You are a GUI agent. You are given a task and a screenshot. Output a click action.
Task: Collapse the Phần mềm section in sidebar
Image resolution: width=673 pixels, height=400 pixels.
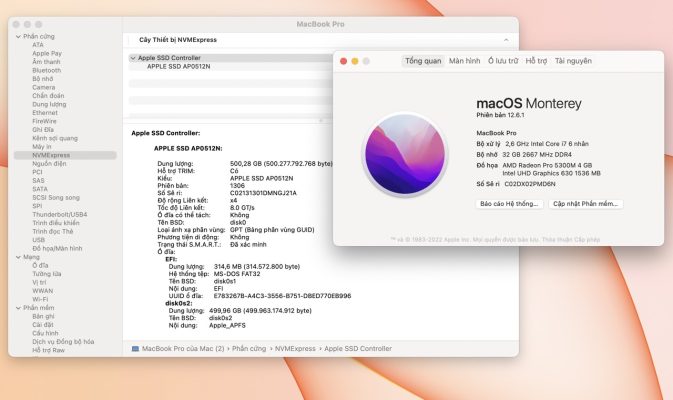tap(18, 308)
